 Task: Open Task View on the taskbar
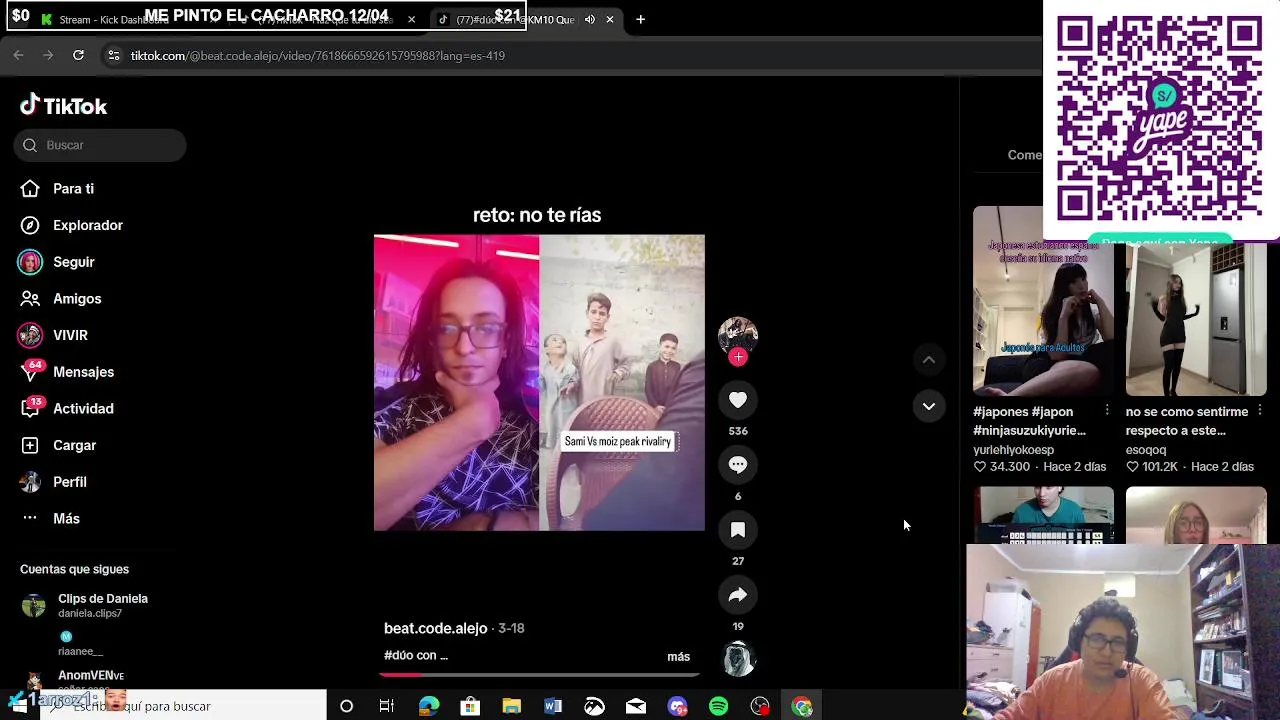click(387, 706)
